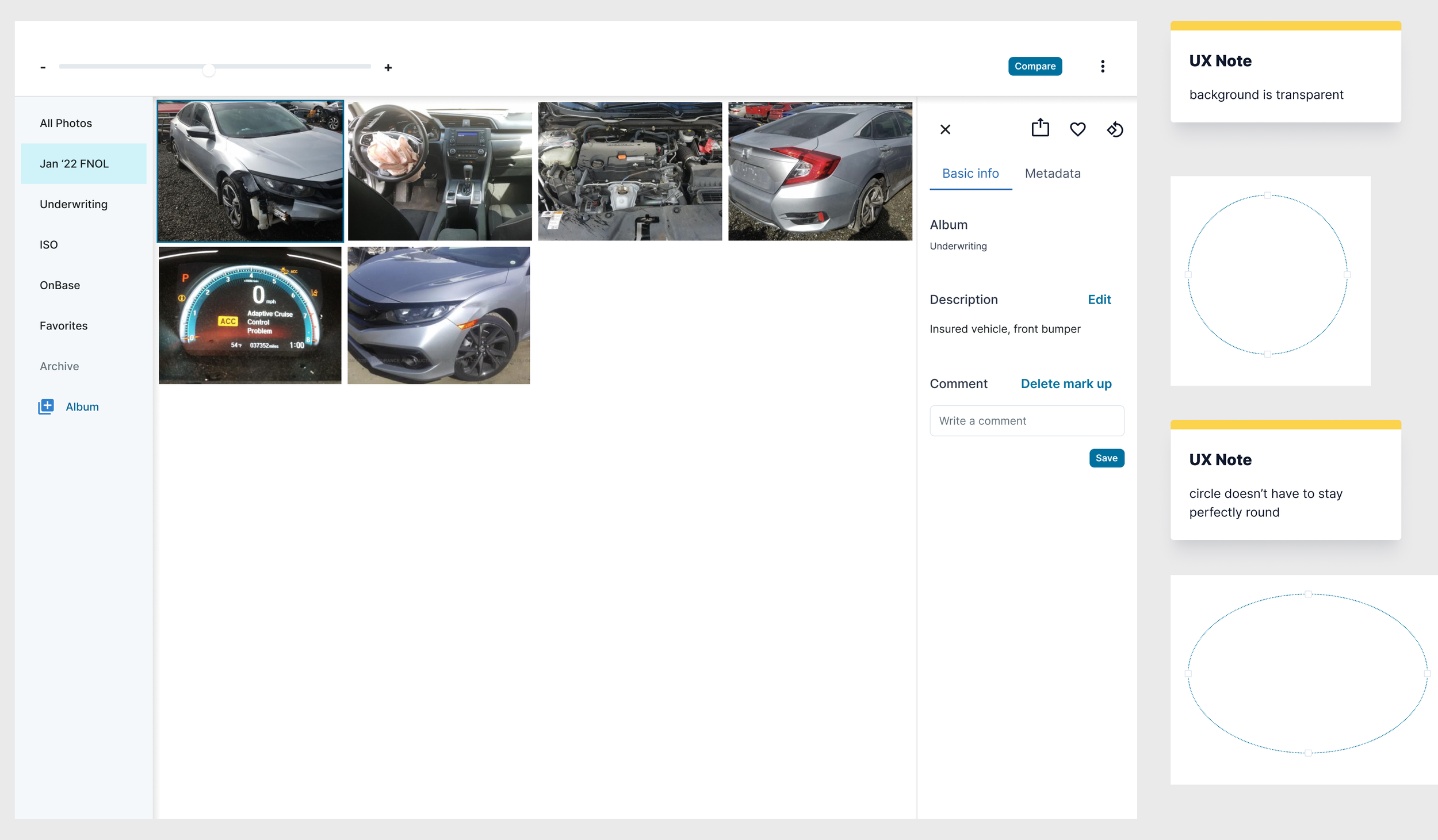1438x840 pixels.
Task: Open the dashboard speedometer photo
Action: [x=250, y=315]
